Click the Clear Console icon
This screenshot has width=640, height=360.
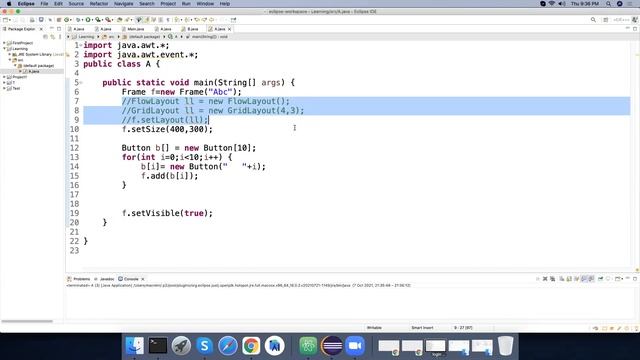pos(562,279)
